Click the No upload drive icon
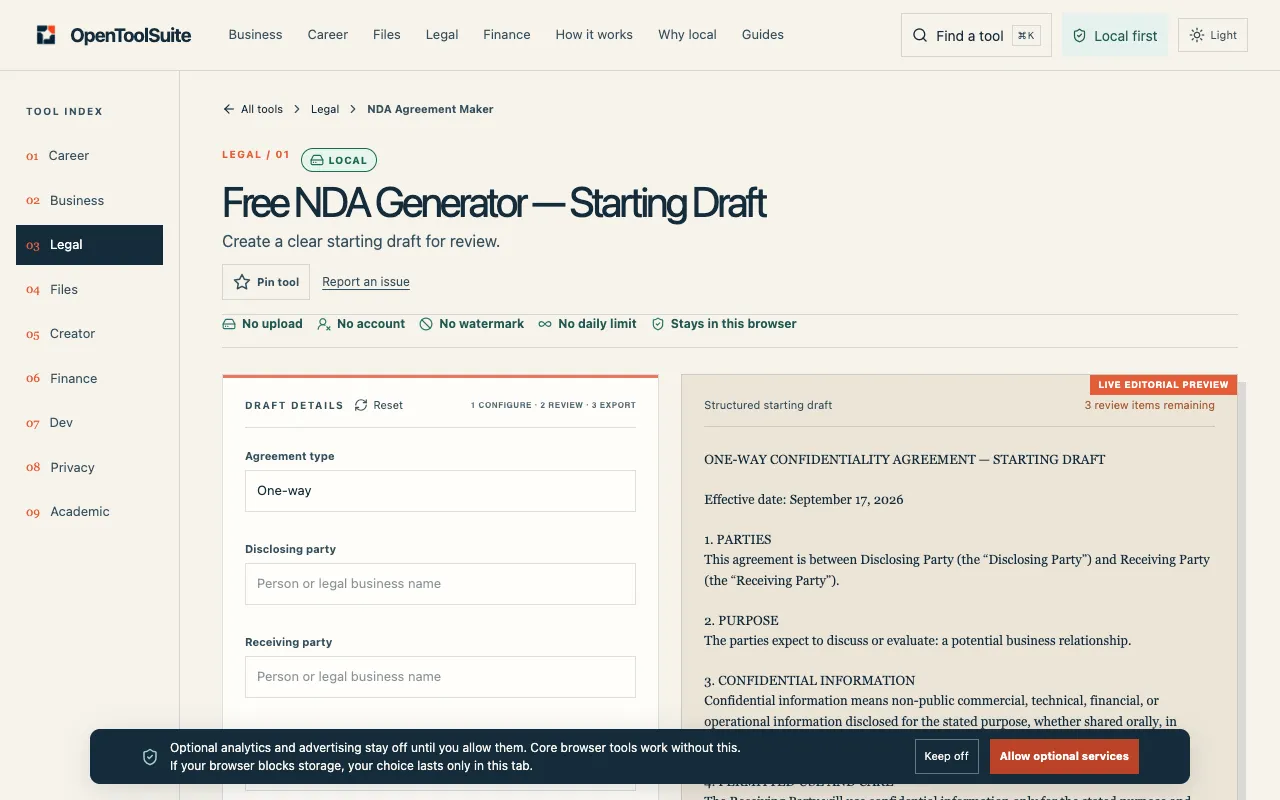 coord(229,324)
